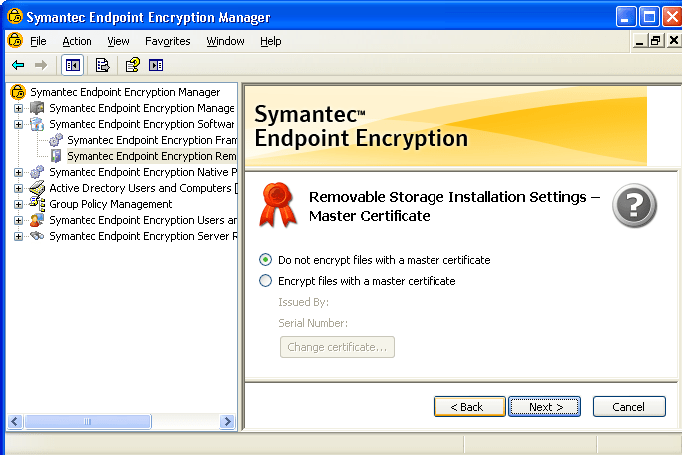
Task: Click the tree pane horizontal scrollbar thumb
Action: coord(87,422)
